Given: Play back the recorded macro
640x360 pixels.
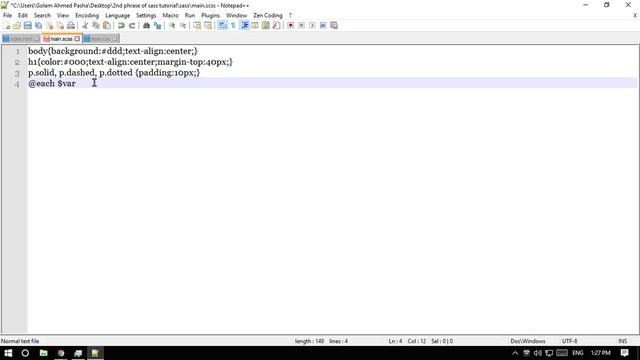Looking at the screenshot, I should click(312, 25).
